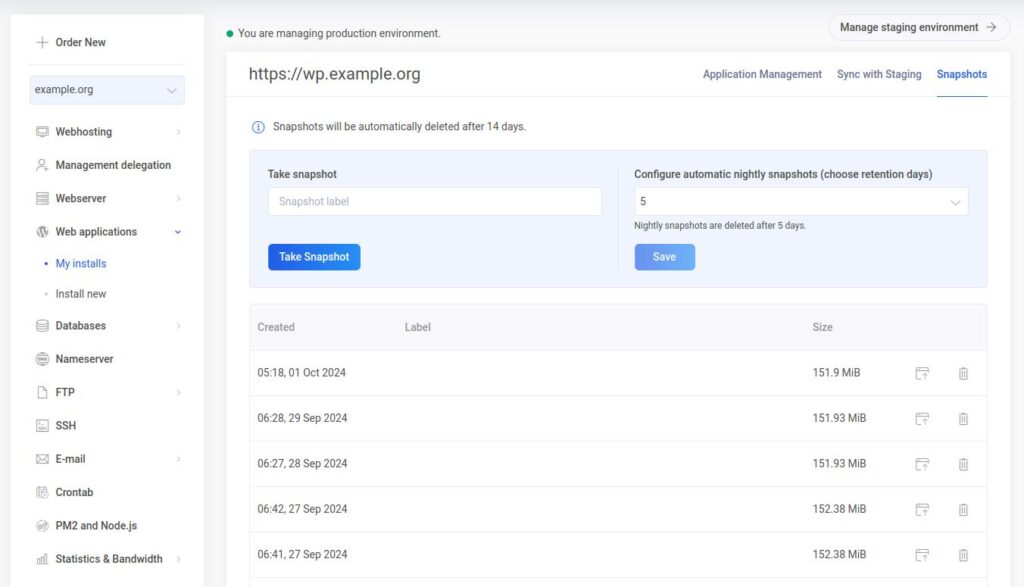Click the plus icon next to Order New
This screenshot has height=587, width=1024.
42,42
